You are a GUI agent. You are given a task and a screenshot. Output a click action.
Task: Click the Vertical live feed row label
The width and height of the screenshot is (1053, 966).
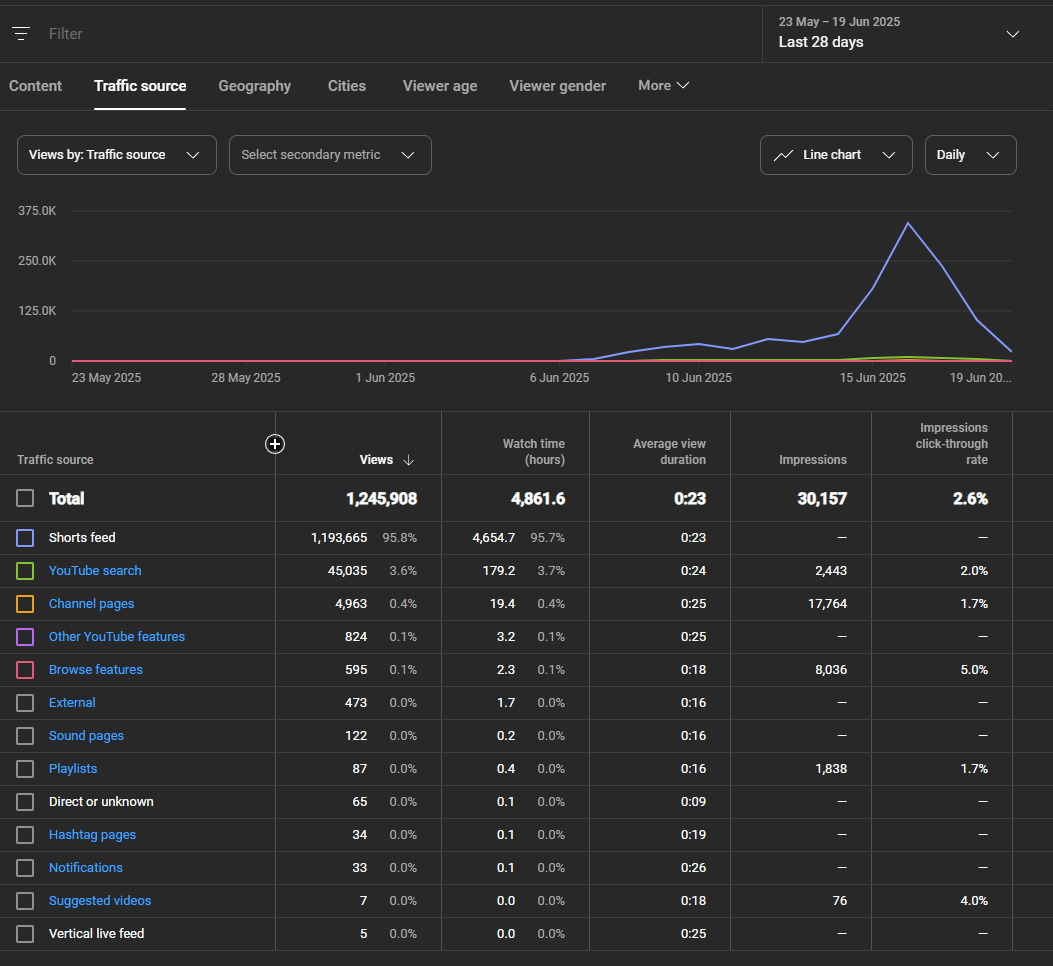[96, 934]
